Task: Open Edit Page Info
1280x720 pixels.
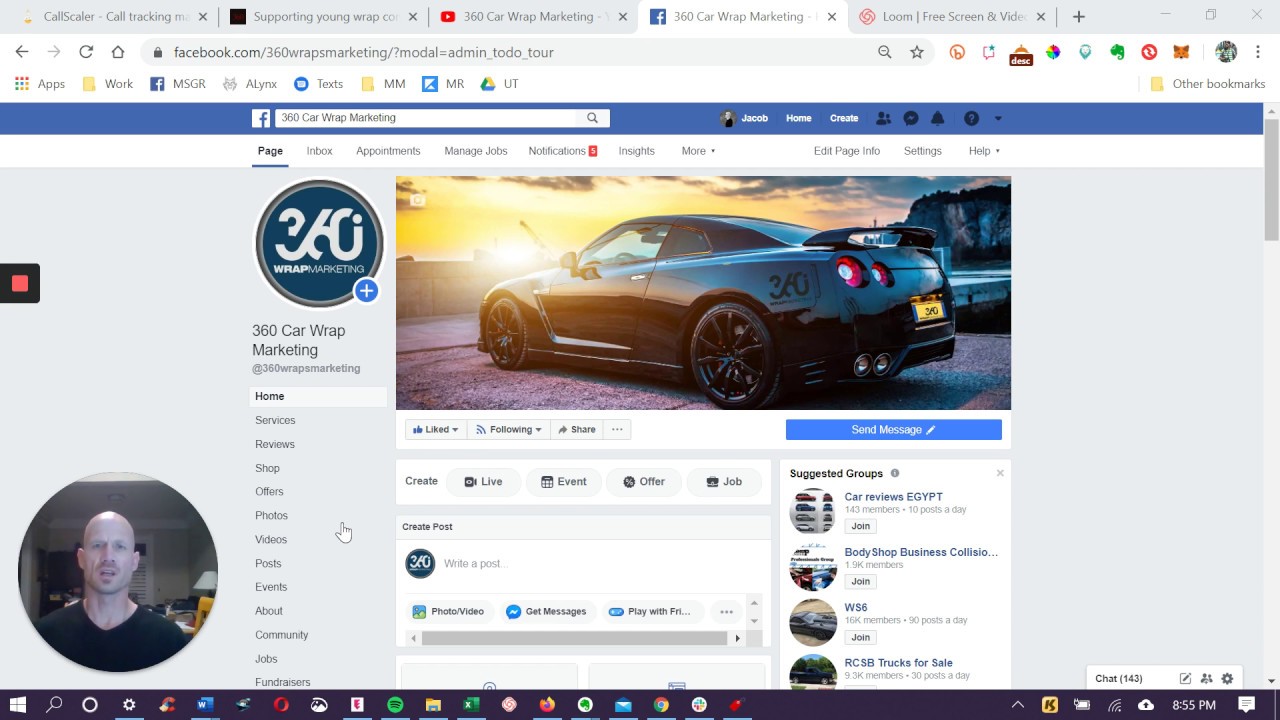Action: (847, 151)
